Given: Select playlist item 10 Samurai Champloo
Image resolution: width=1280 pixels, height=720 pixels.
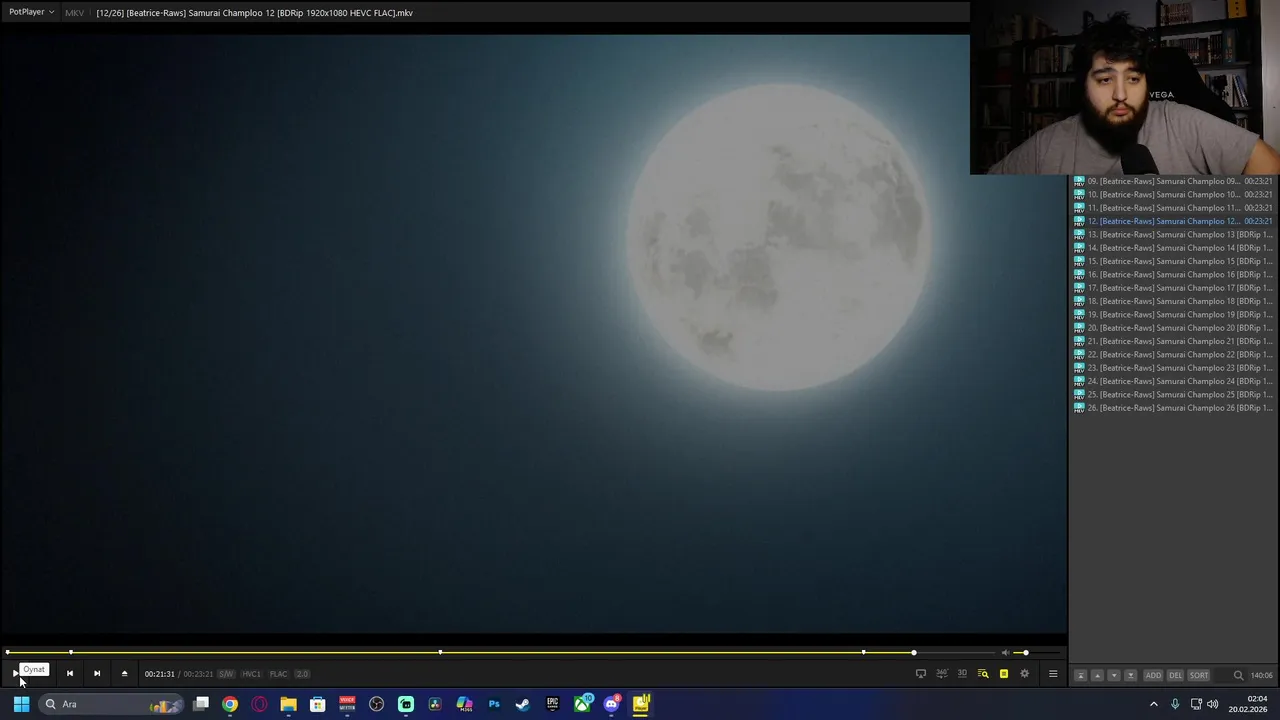Looking at the screenshot, I should tap(1173, 194).
